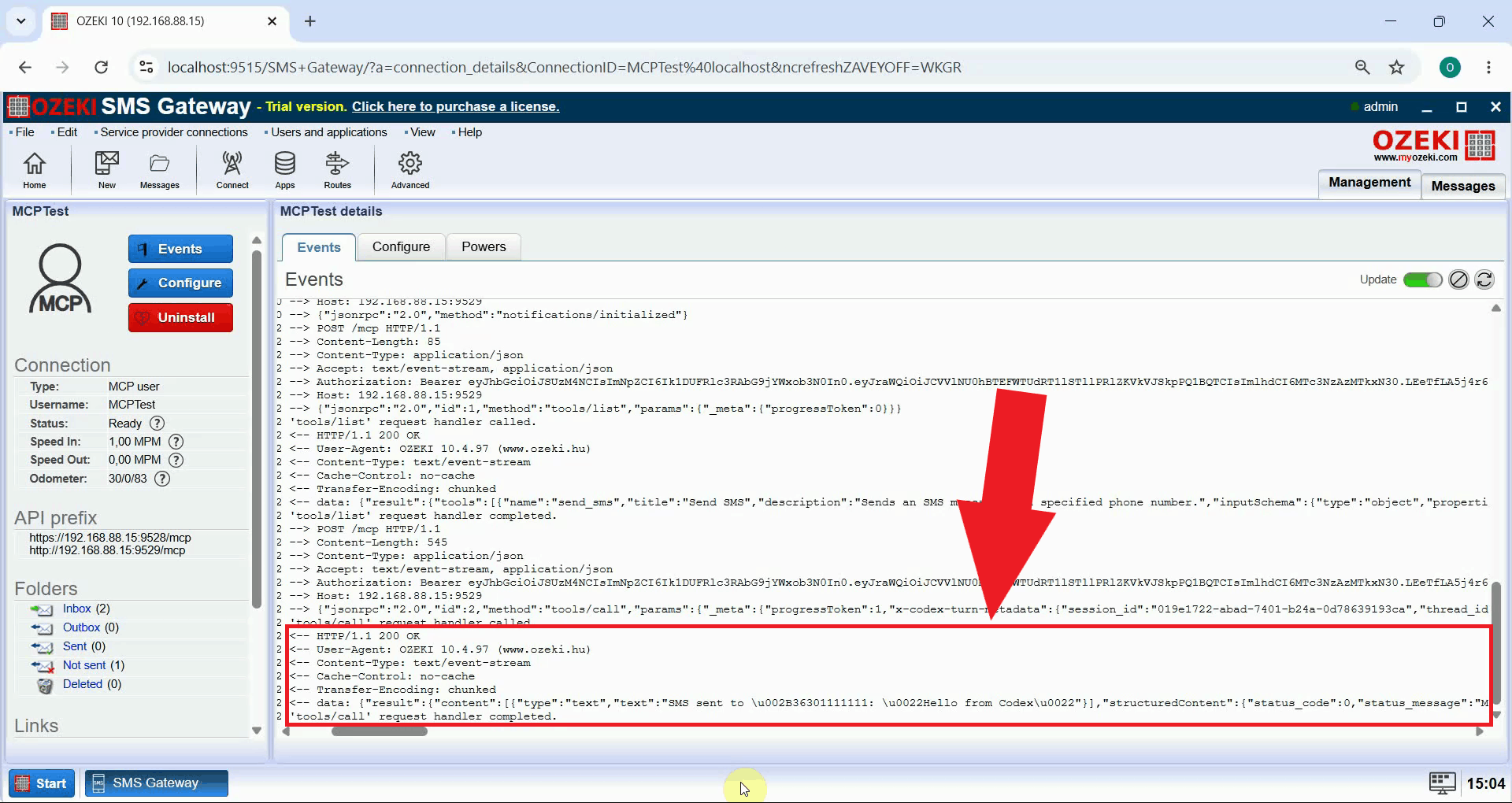Click the blue Configure button

(180, 283)
